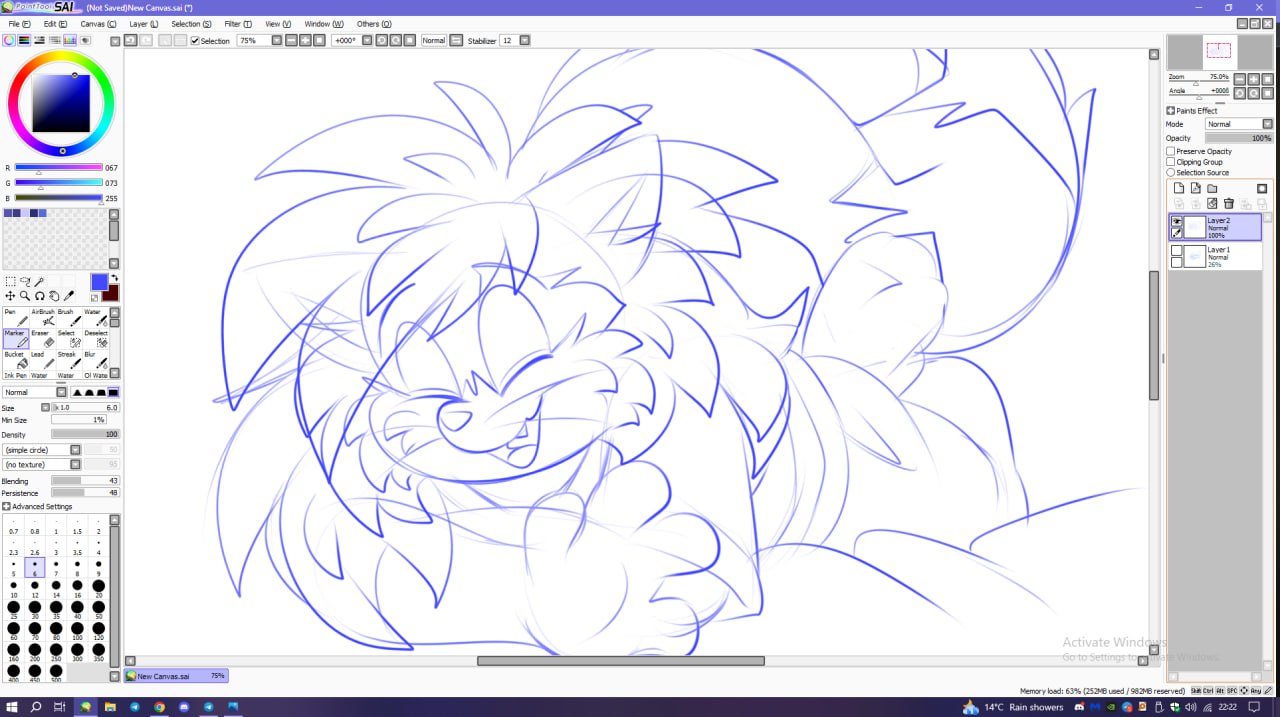
Task: Check the Clipping Group option
Action: pos(1171,162)
